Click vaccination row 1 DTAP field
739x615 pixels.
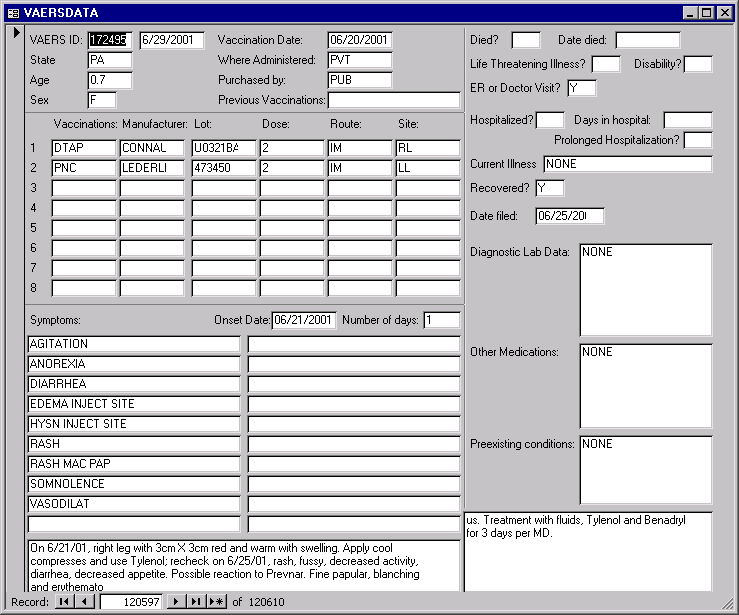[x=84, y=148]
